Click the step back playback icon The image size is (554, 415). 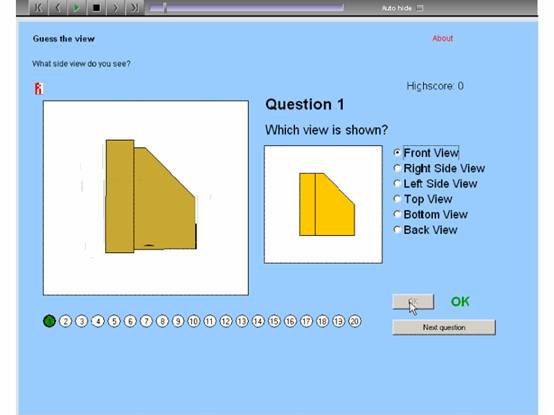click(x=58, y=7)
